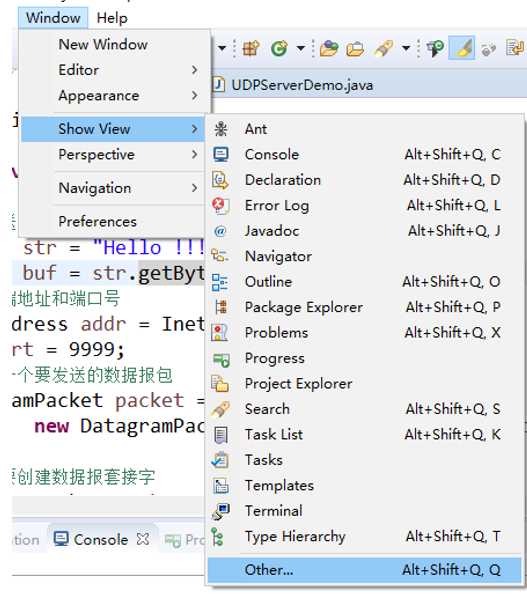Click the green New Java Class icon
527x598 pixels.
(279, 49)
